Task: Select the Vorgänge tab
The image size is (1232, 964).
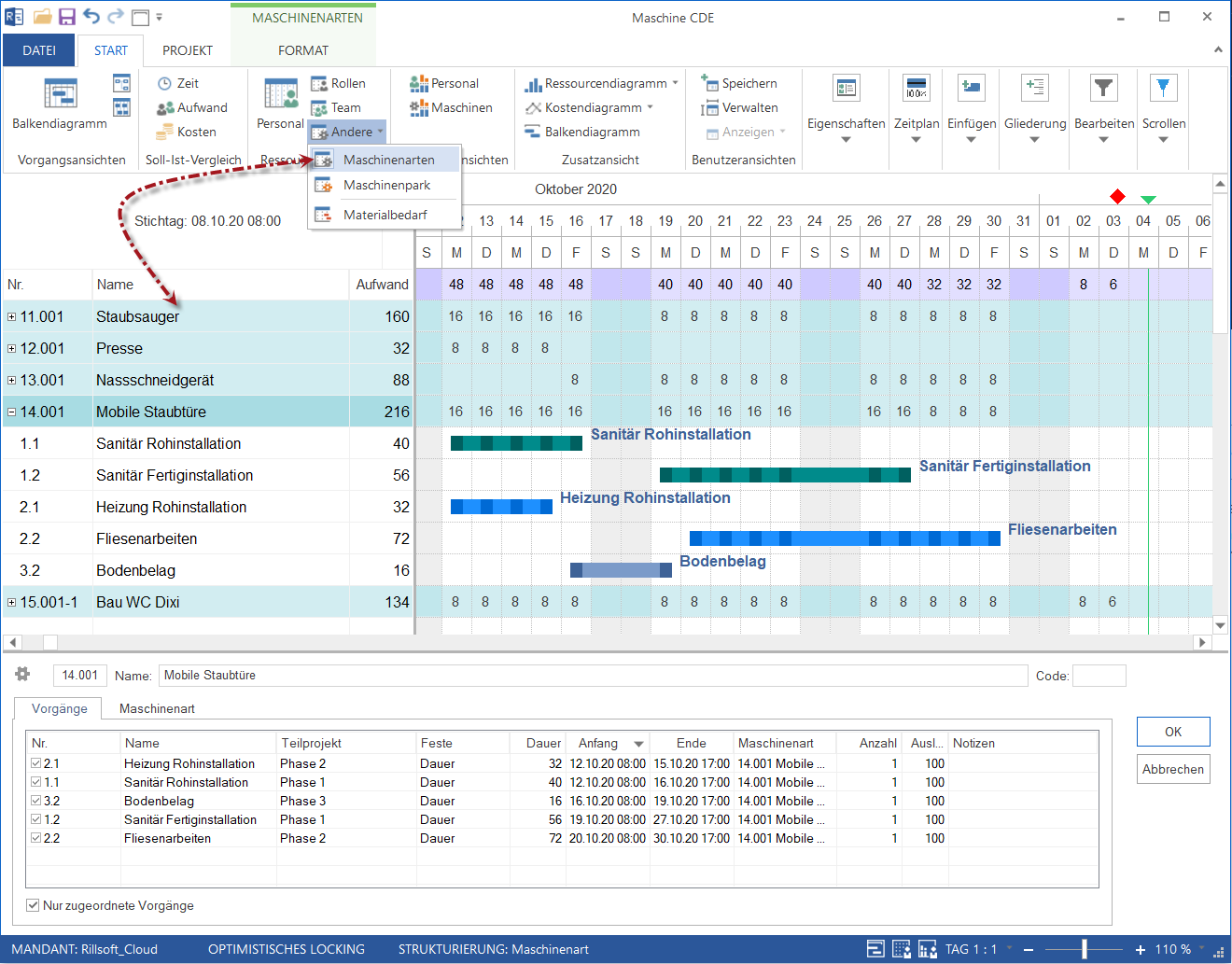Action: coord(60,708)
